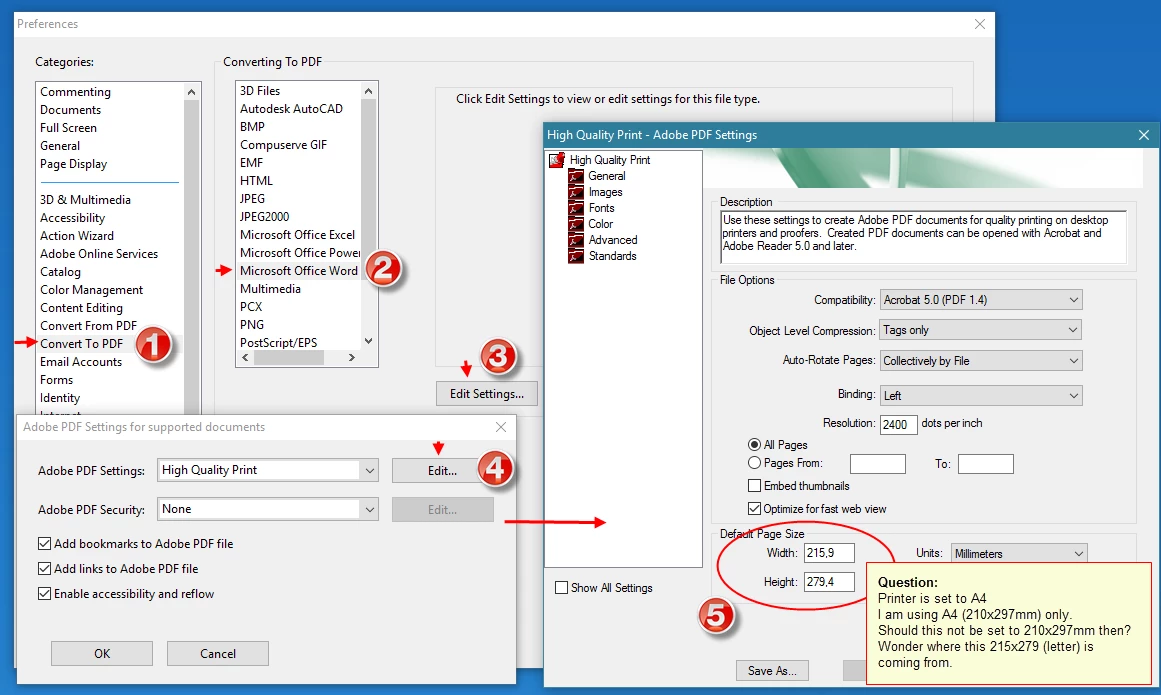Click scroll-right arrow of file type list

[x=352, y=357]
